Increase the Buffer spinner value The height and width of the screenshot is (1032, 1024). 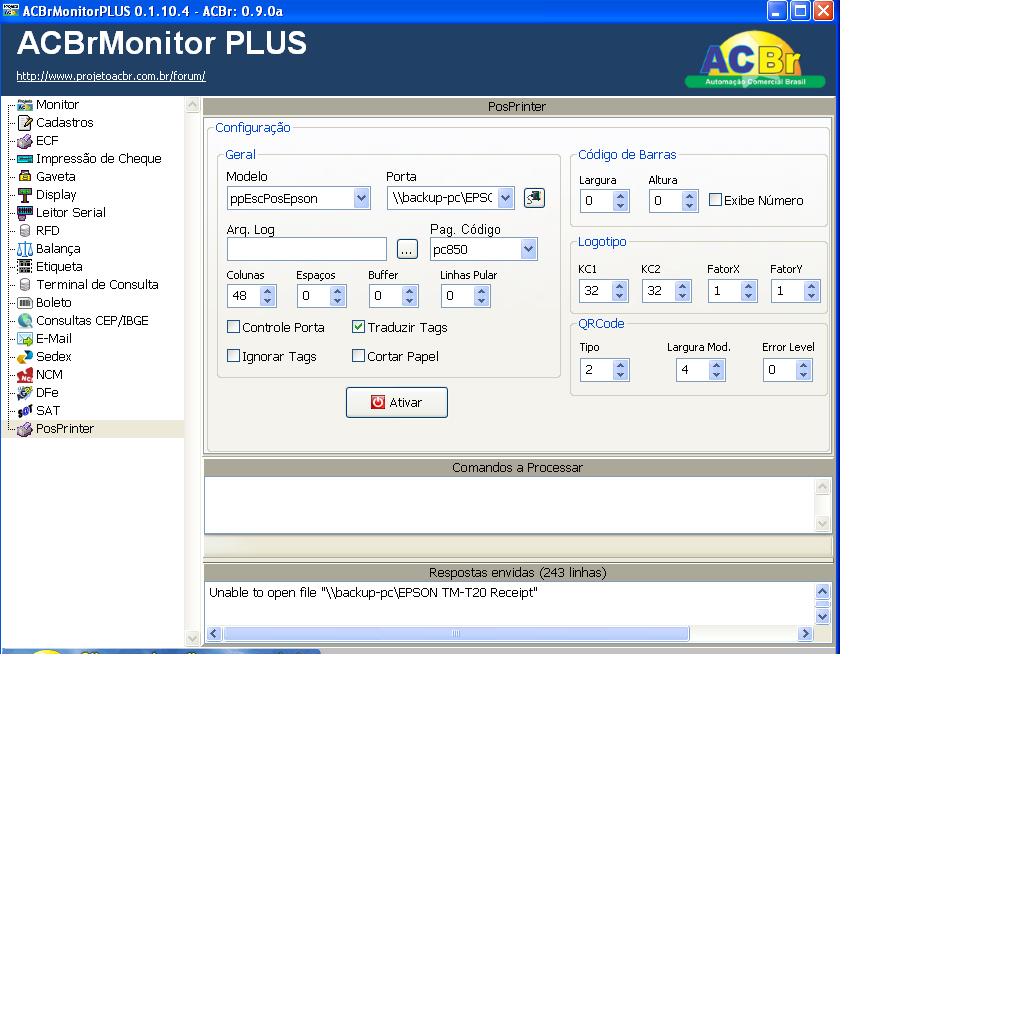click(409, 291)
